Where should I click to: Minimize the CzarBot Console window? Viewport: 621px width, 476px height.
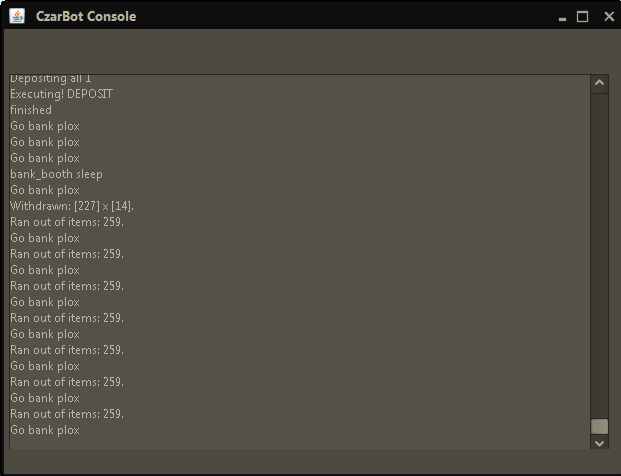pos(562,17)
